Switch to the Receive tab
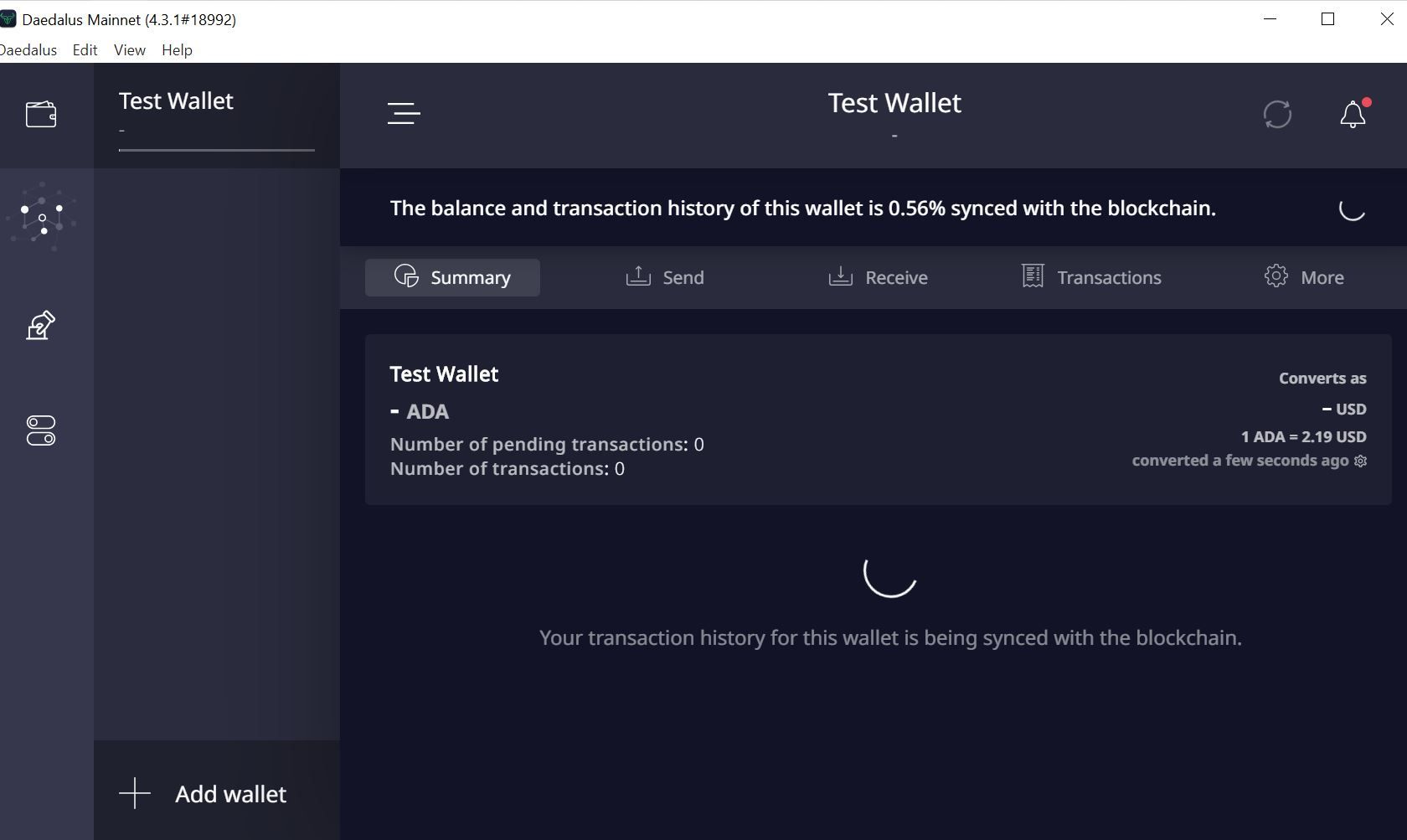Screen dimensions: 1407x840 tap(878, 277)
